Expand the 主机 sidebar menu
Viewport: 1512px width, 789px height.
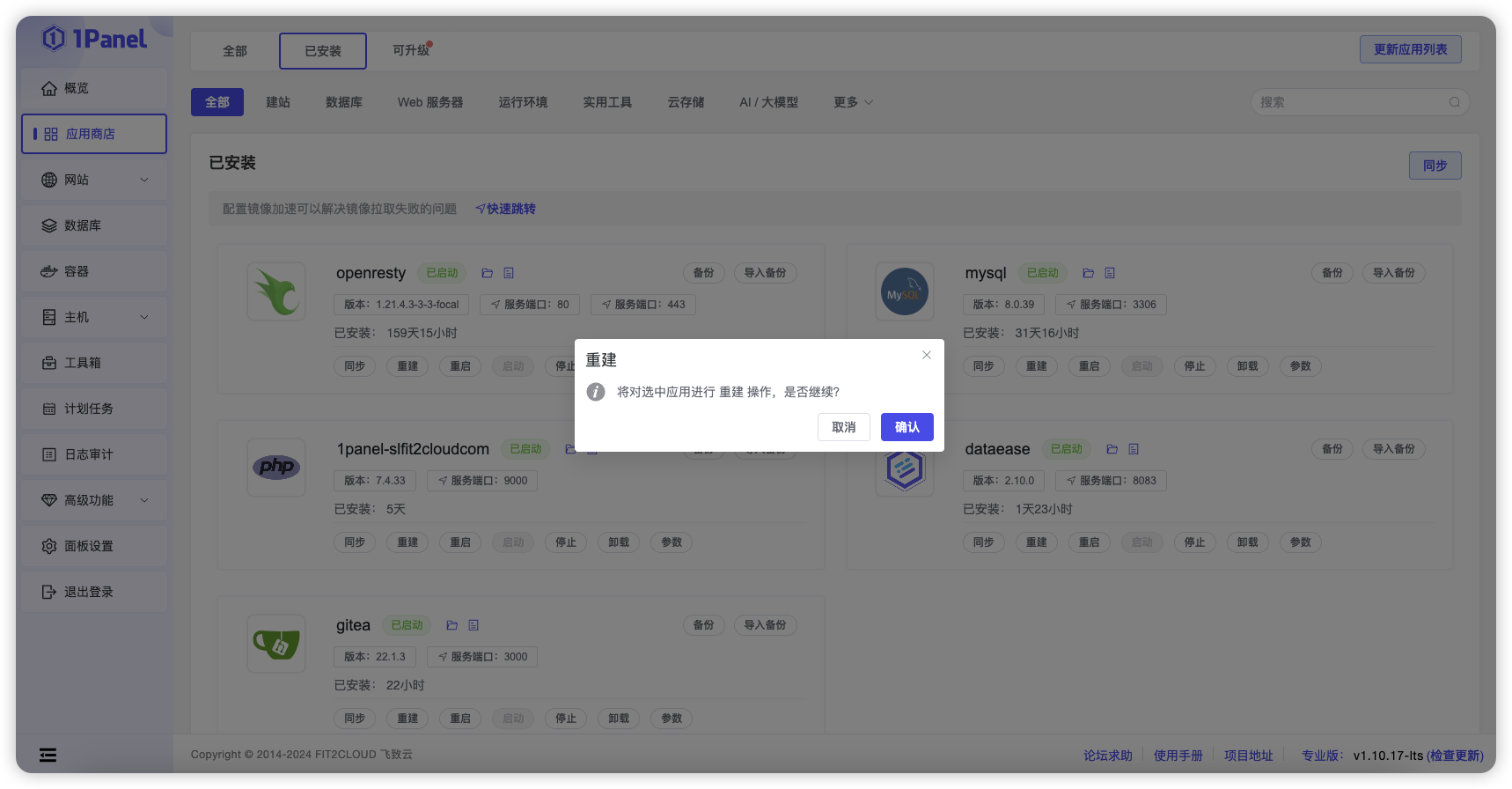click(x=94, y=317)
